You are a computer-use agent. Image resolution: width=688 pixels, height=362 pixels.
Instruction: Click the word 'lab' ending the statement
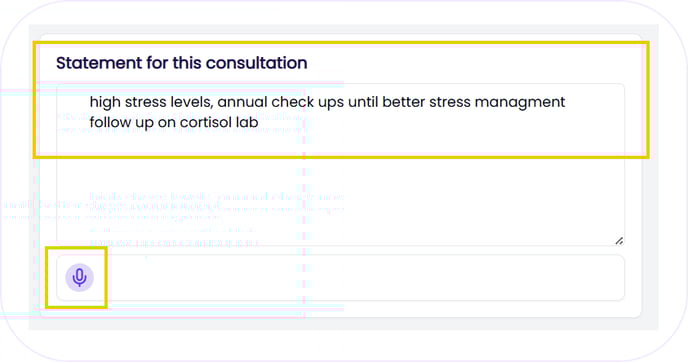(247, 122)
